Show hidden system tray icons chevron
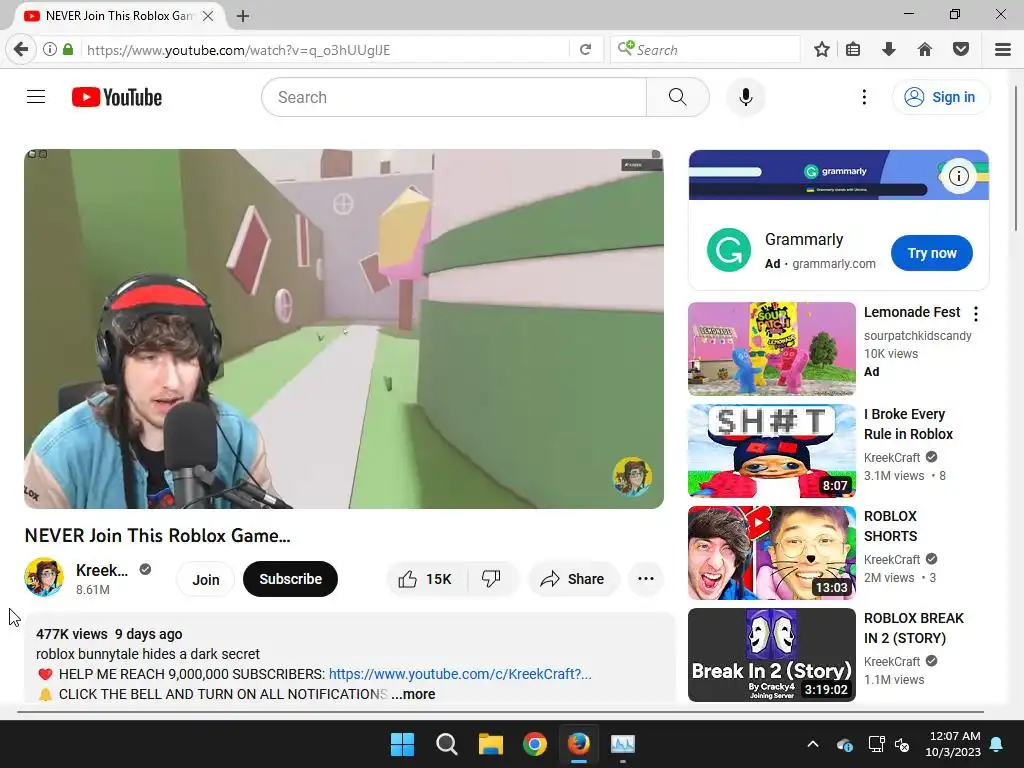The image size is (1024, 768). (813, 744)
